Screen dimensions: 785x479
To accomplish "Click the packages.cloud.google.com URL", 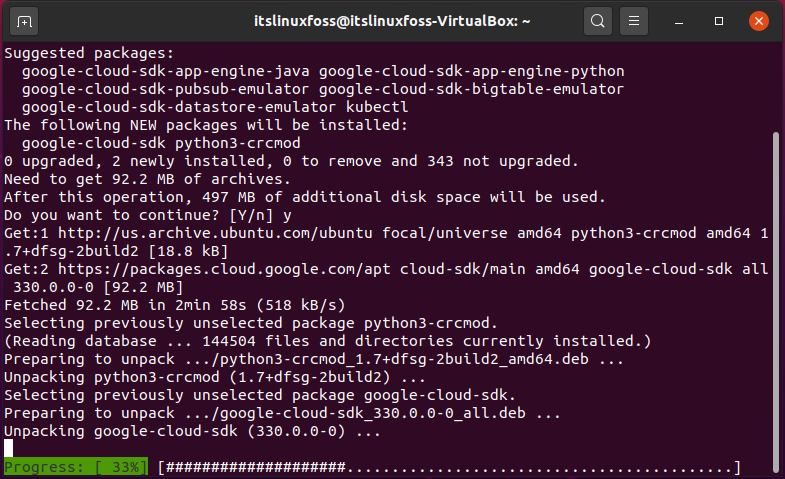I will [224, 269].
